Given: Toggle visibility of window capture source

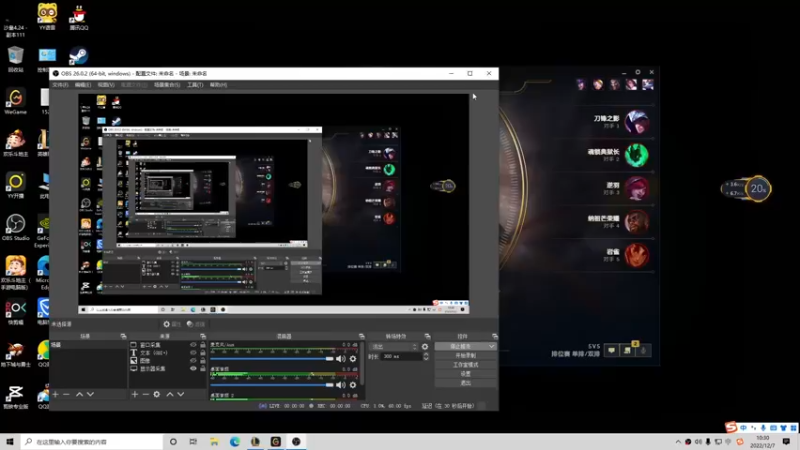Looking at the screenshot, I should (193, 345).
